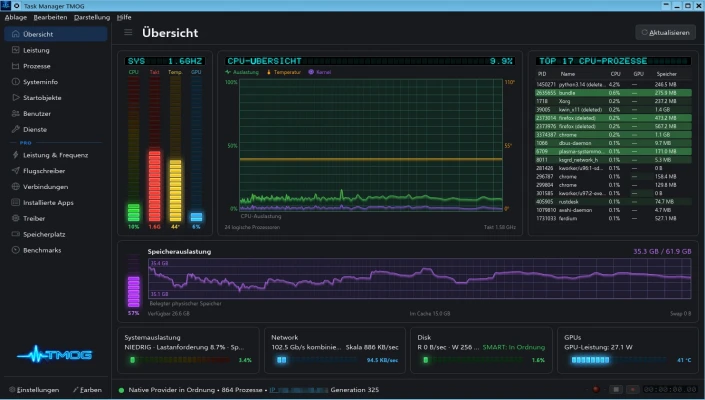Open the Network summary card
This screenshot has height=400, width=705.
click(x=335, y=350)
